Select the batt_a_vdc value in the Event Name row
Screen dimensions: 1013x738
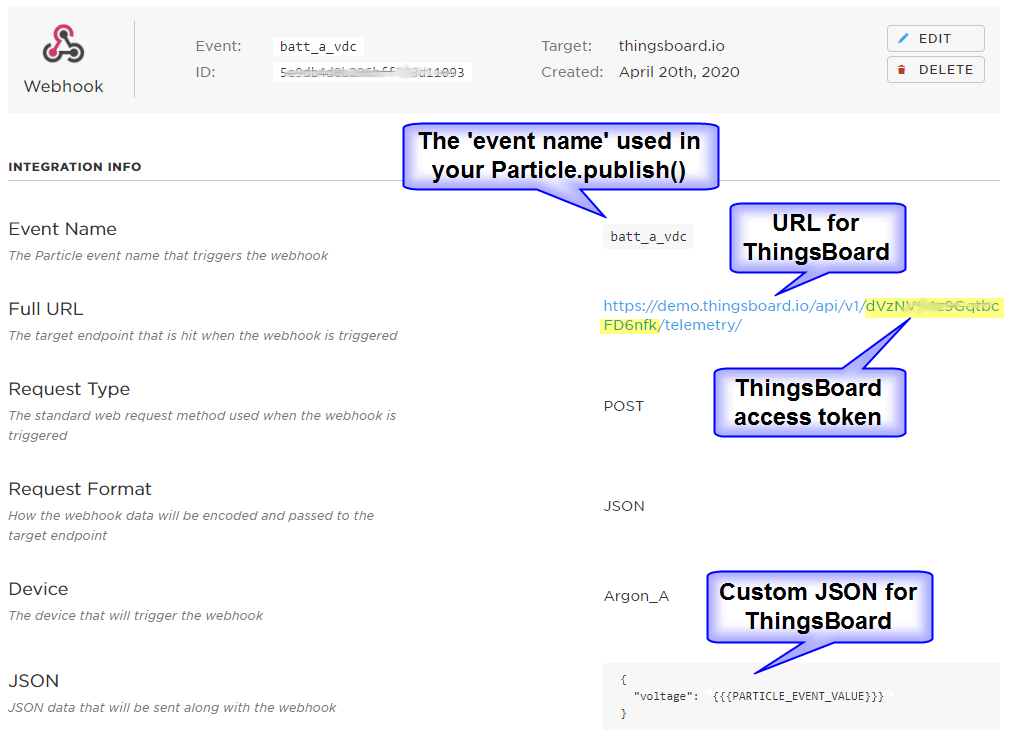coord(648,237)
